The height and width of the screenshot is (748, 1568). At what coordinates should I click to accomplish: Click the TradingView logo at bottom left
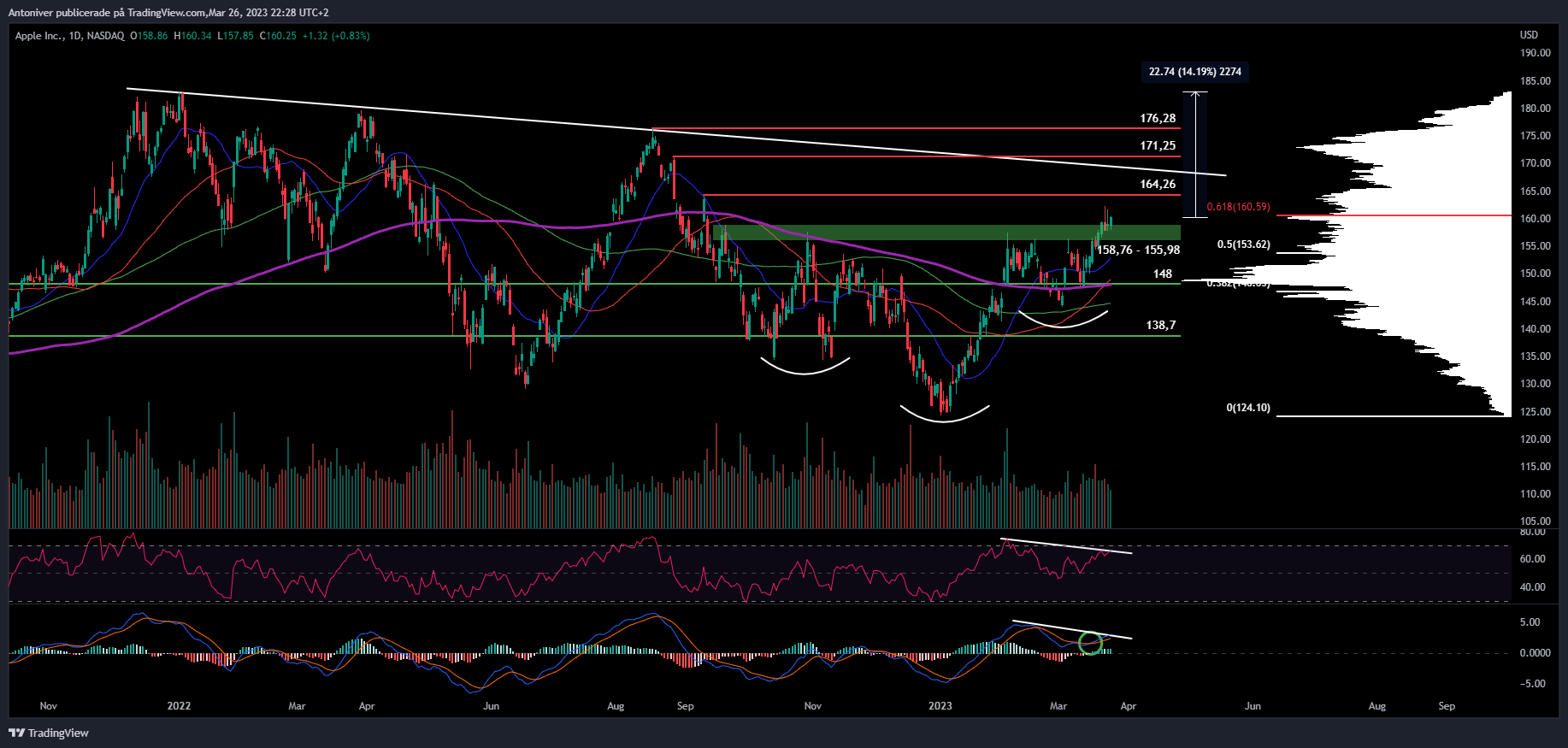(49, 733)
